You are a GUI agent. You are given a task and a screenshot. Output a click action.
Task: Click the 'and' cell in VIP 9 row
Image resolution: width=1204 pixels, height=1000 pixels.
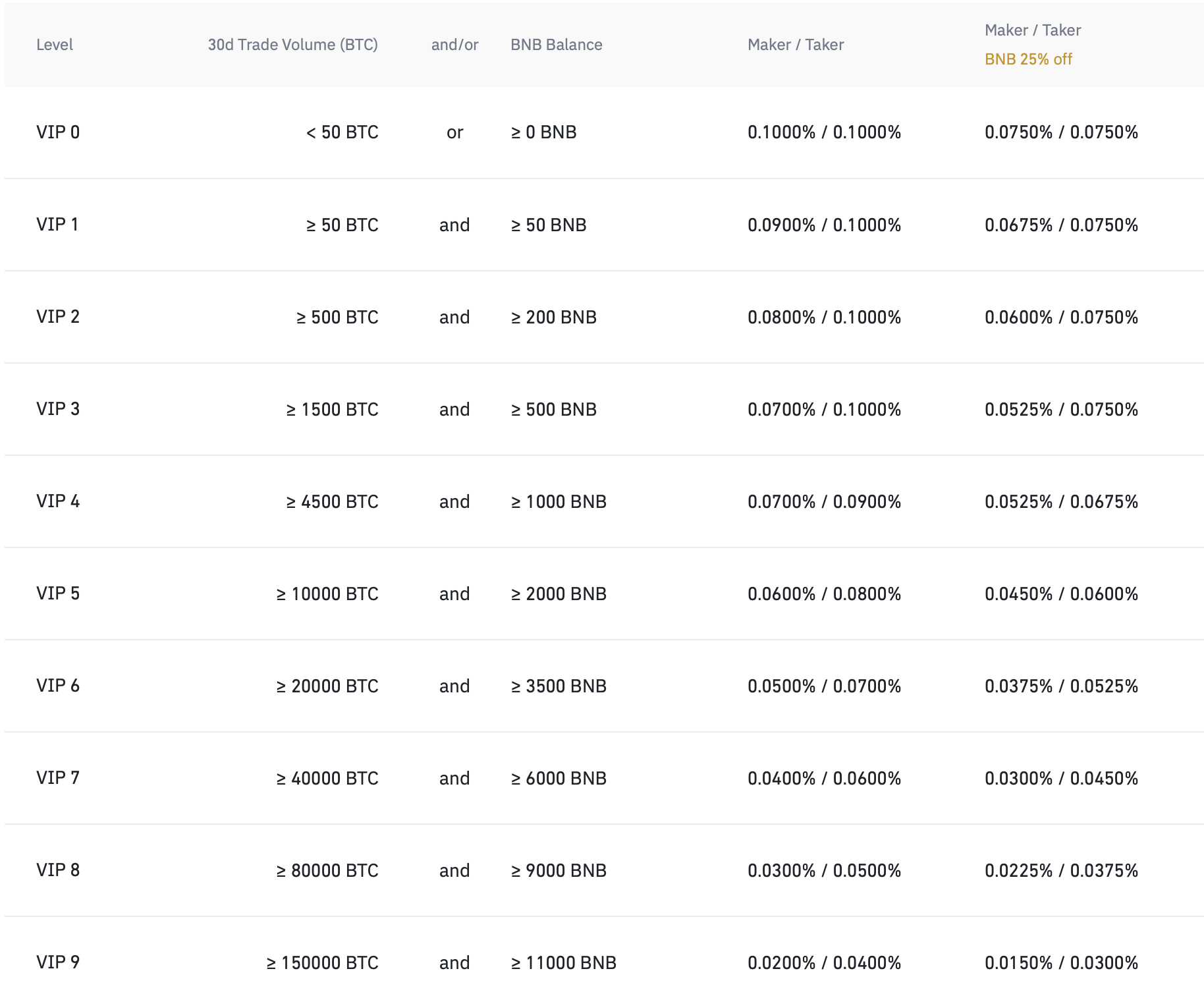pos(454,963)
